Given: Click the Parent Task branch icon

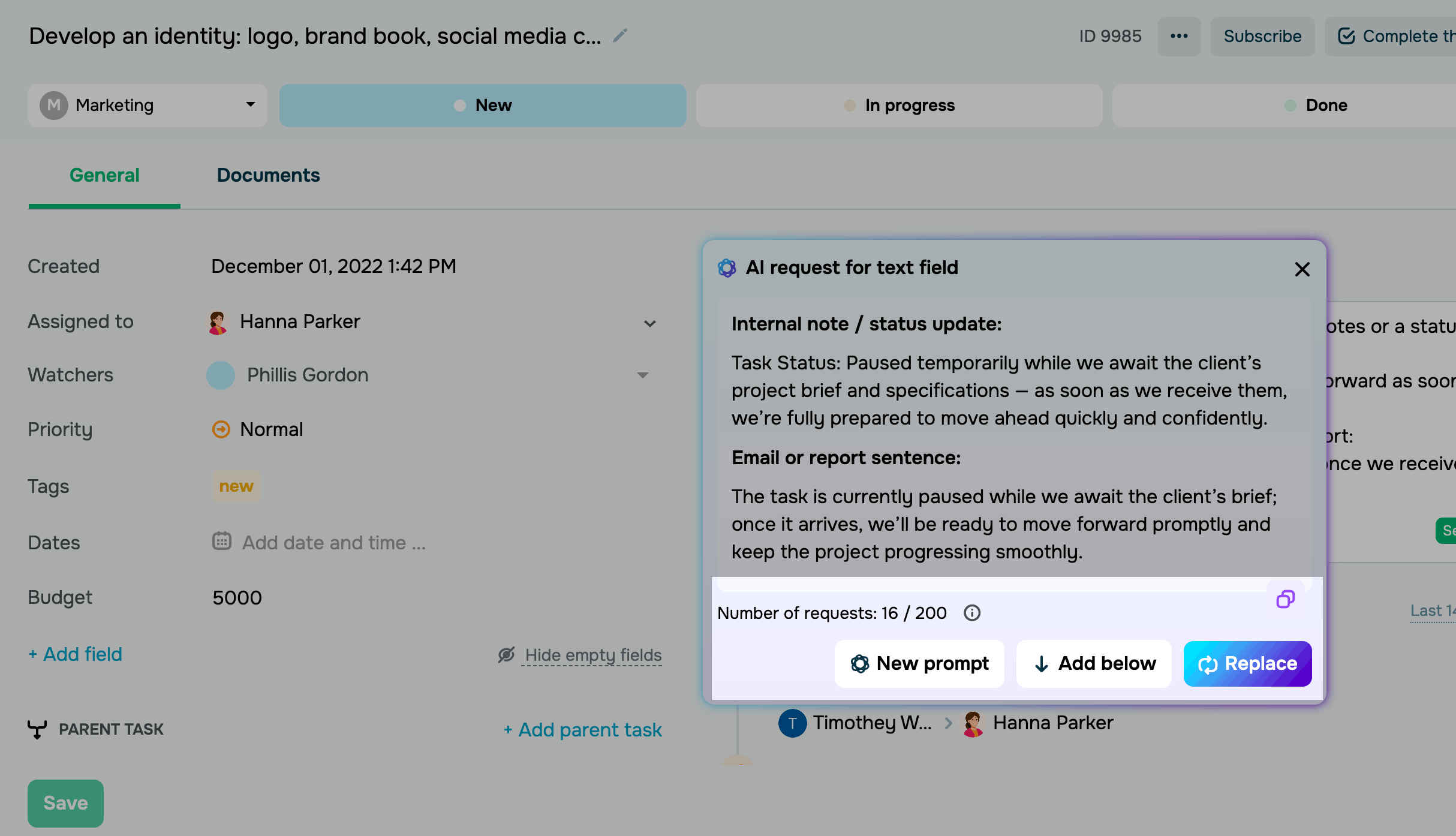Looking at the screenshot, I should point(37,729).
